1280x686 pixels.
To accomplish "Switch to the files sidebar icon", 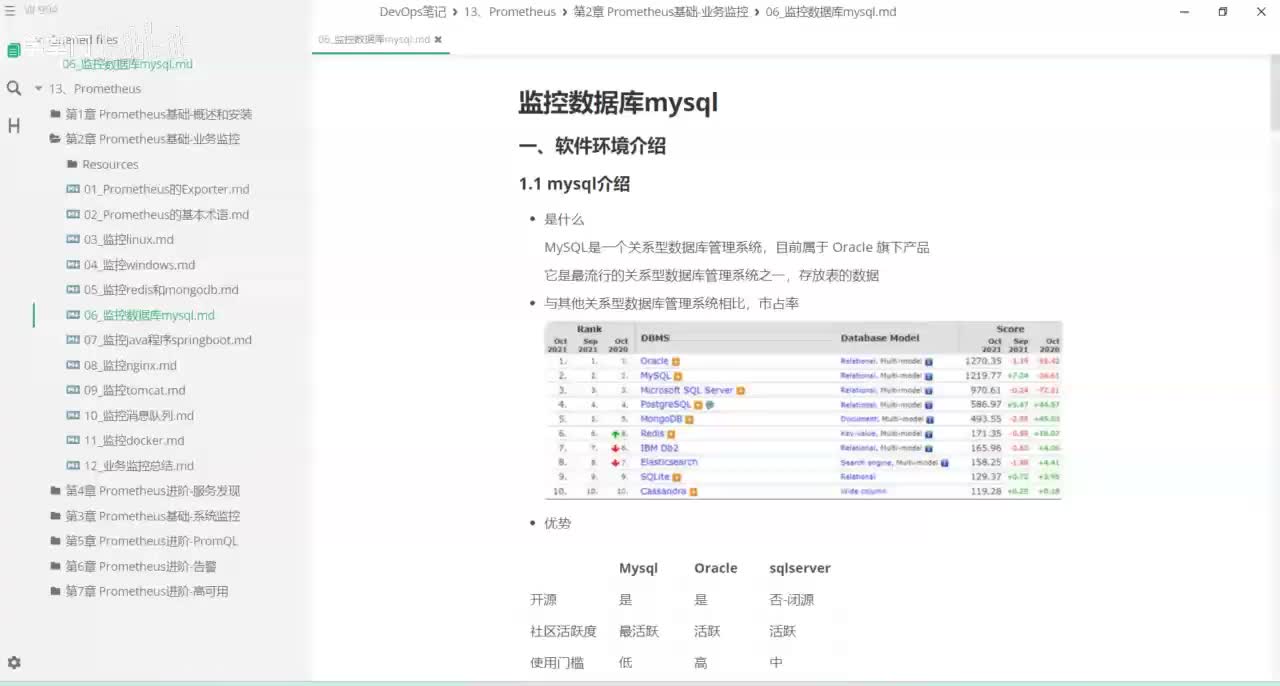I will pos(13,50).
